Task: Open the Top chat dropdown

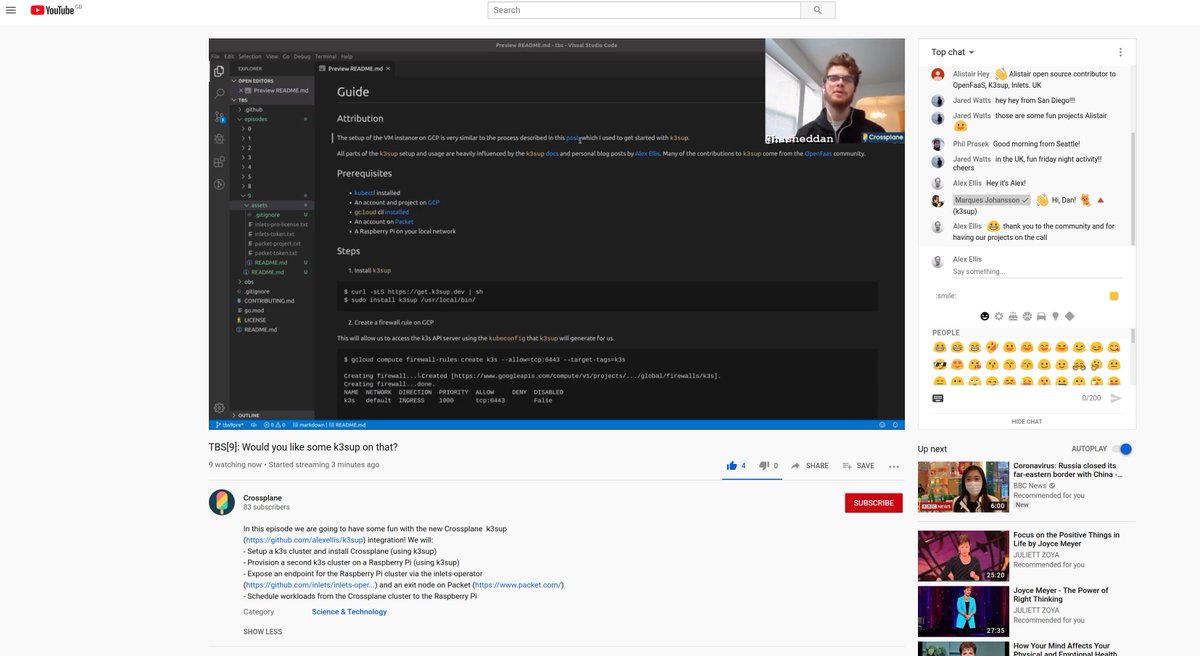Action: tap(953, 52)
